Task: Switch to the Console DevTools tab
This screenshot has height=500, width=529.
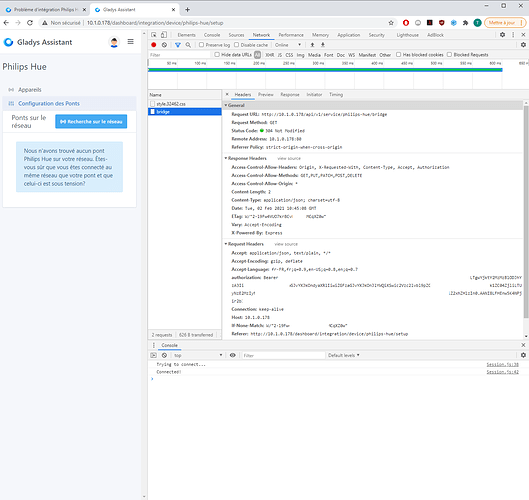Action: [212, 35]
